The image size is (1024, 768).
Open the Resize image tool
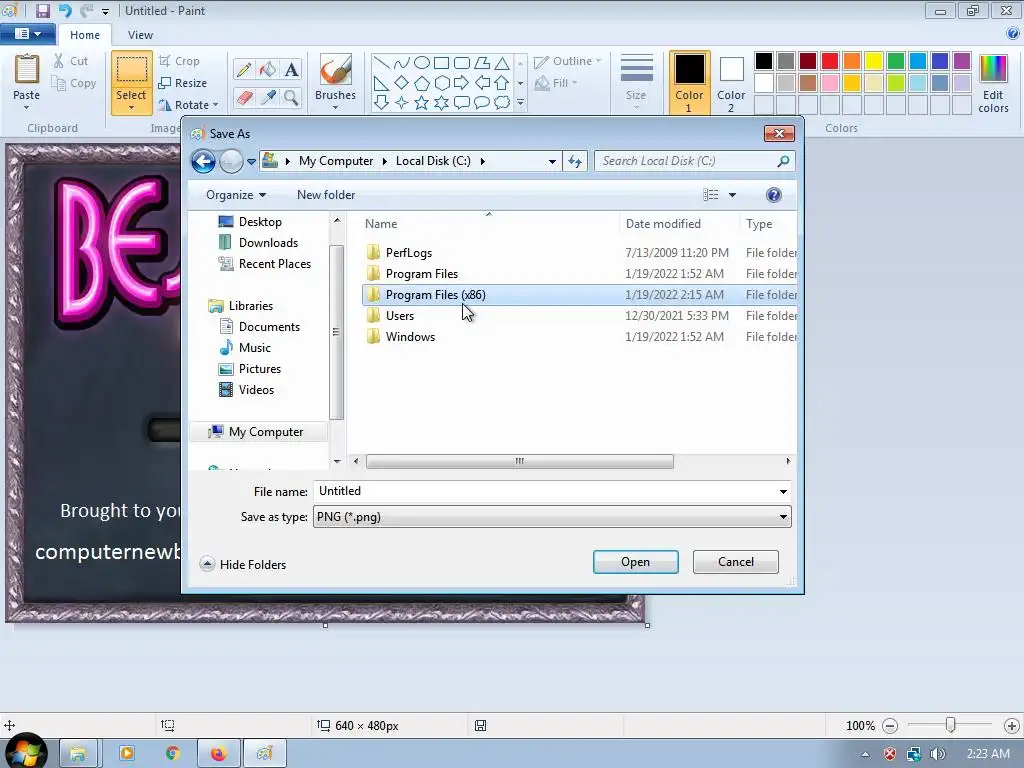coord(183,83)
